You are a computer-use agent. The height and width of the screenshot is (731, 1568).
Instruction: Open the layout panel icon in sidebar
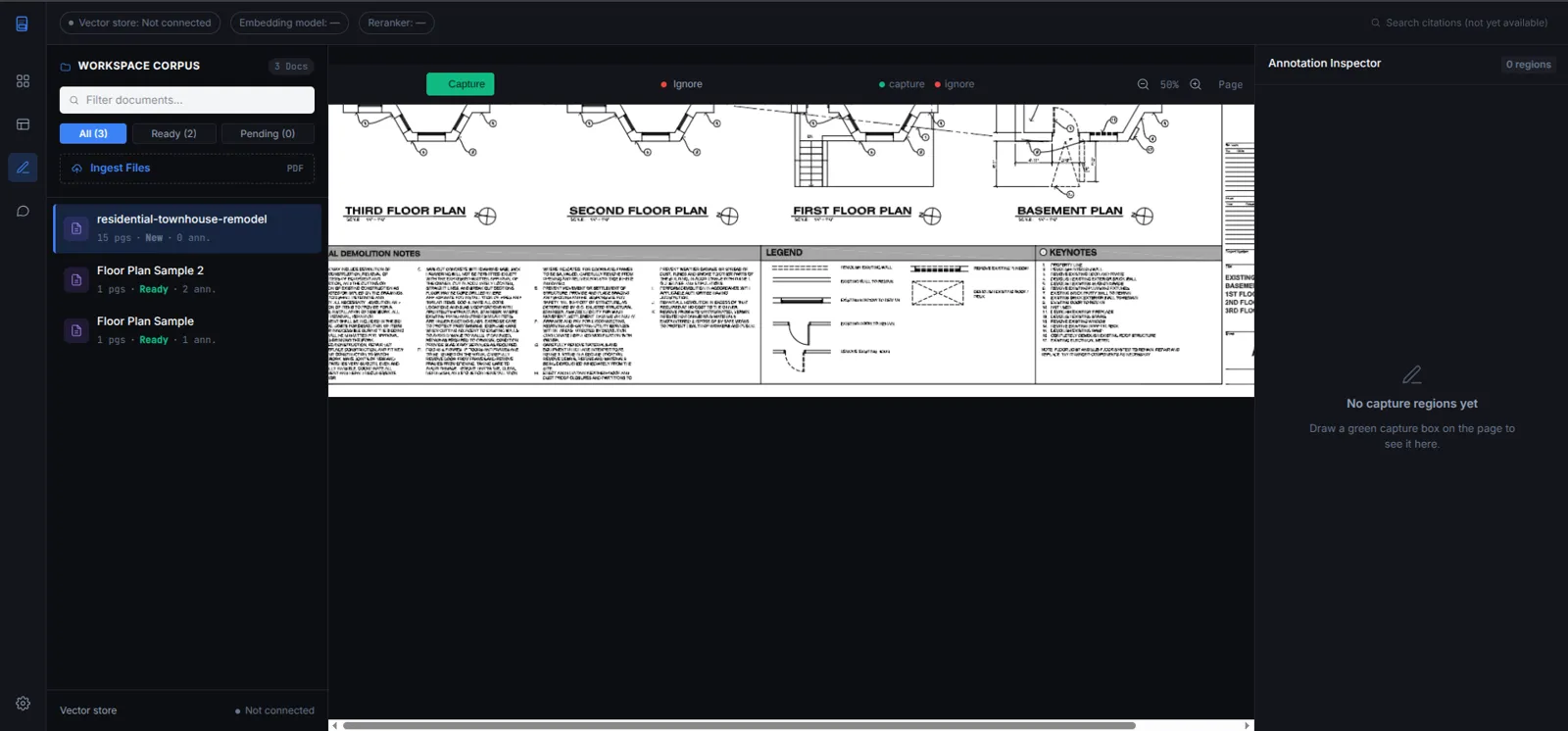[23, 124]
